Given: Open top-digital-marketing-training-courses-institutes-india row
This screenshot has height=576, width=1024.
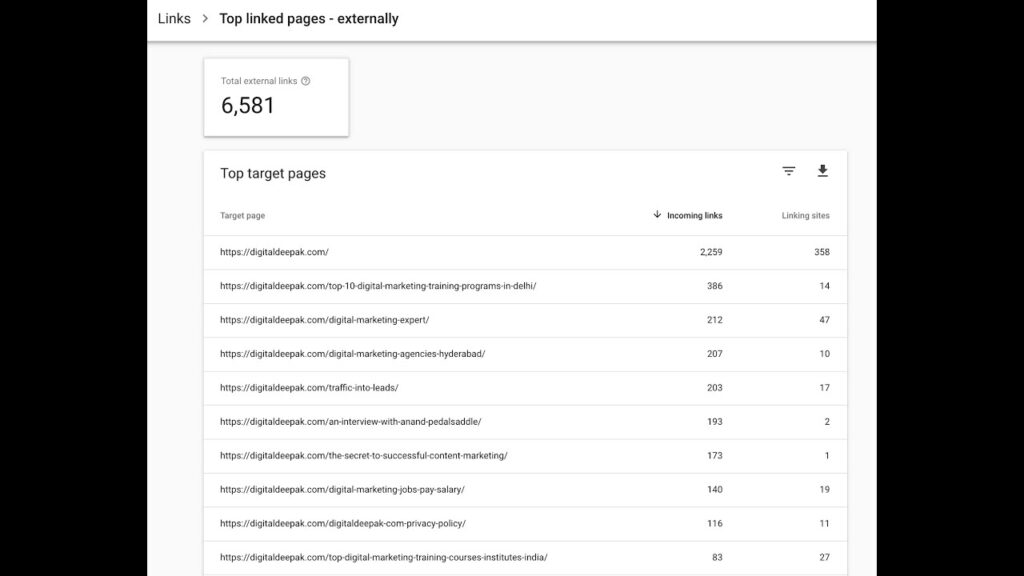Looking at the screenshot, I should [x=525, y=558].
